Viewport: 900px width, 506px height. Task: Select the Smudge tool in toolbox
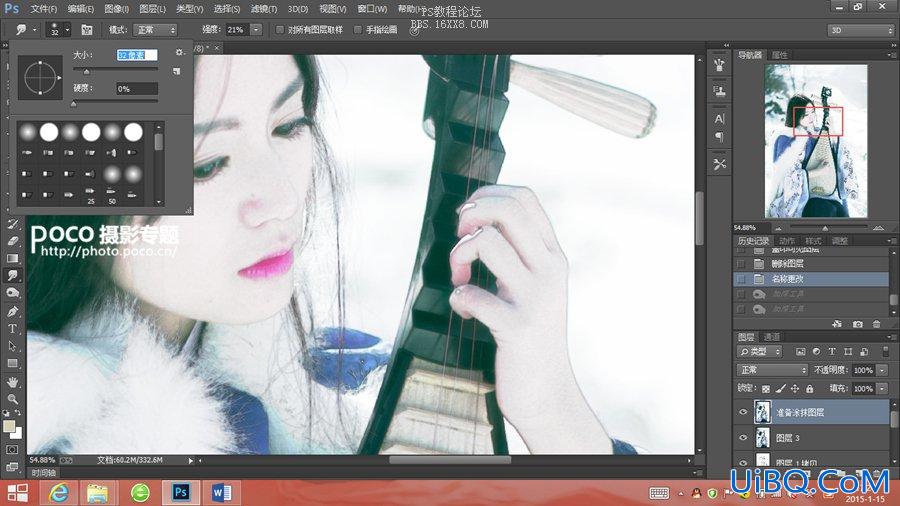click(x=13, y=275)
